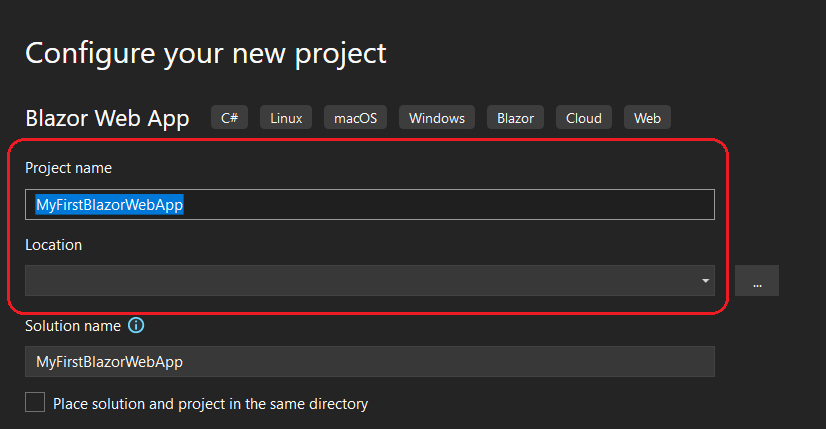Click the browse location ellipsis button
Viewport: 826px width, 429px height.
[x=757, y=281]
